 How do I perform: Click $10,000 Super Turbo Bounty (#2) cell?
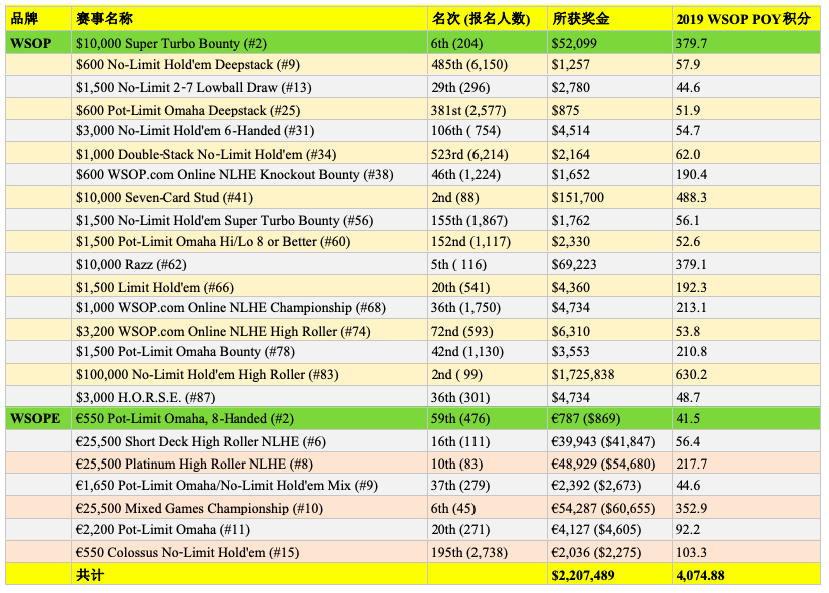(249, 43)
